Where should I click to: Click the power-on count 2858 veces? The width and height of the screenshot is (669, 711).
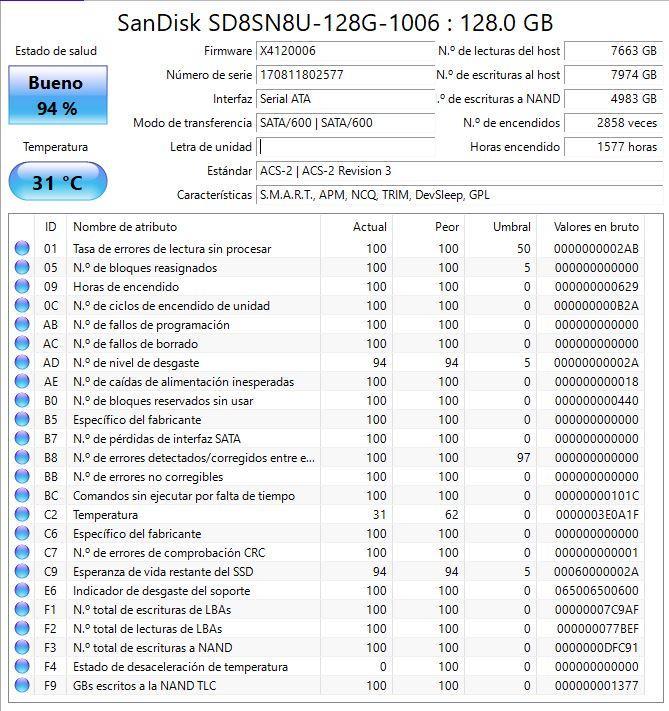613,123
